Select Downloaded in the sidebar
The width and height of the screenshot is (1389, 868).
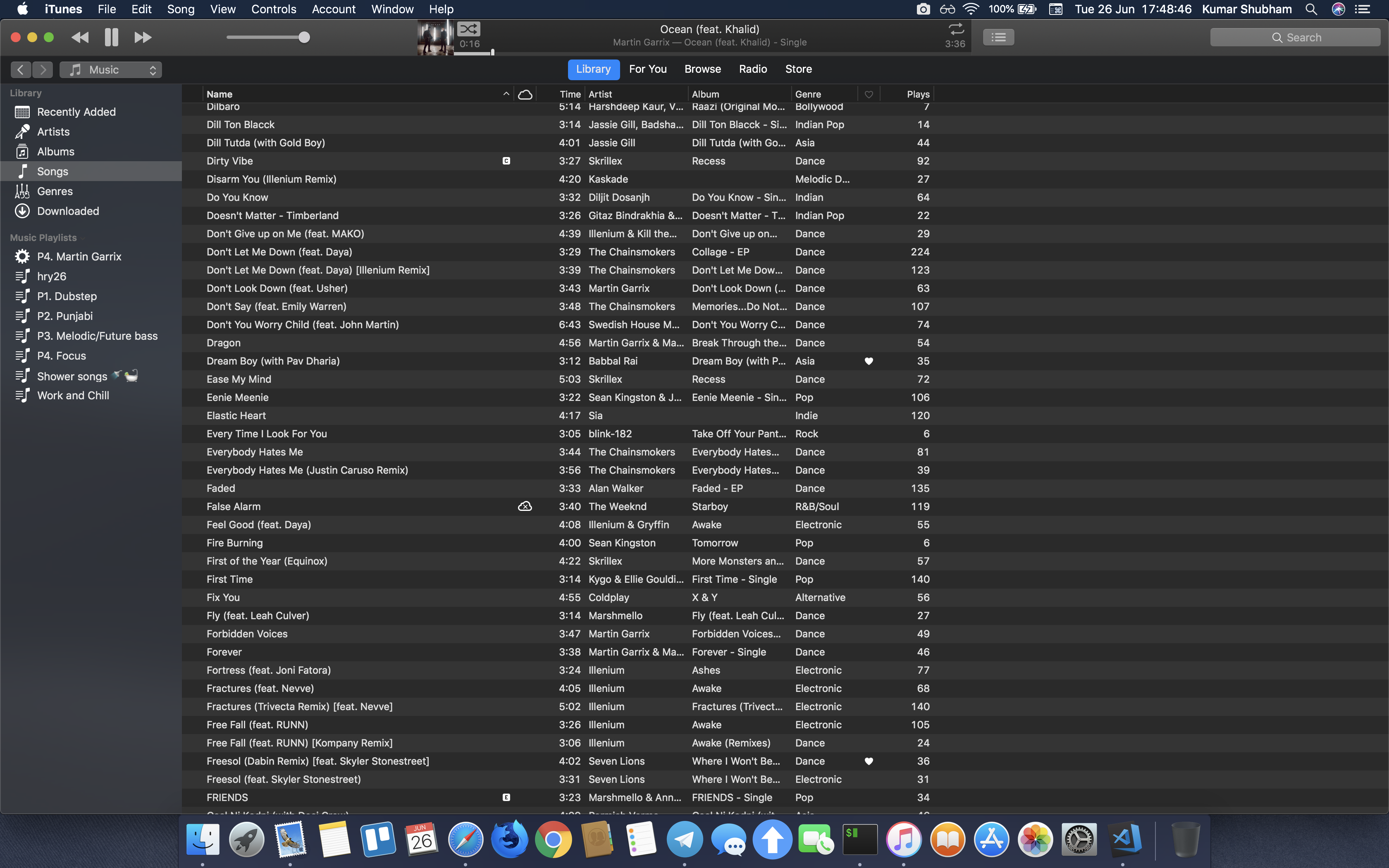tap(91, 211)
